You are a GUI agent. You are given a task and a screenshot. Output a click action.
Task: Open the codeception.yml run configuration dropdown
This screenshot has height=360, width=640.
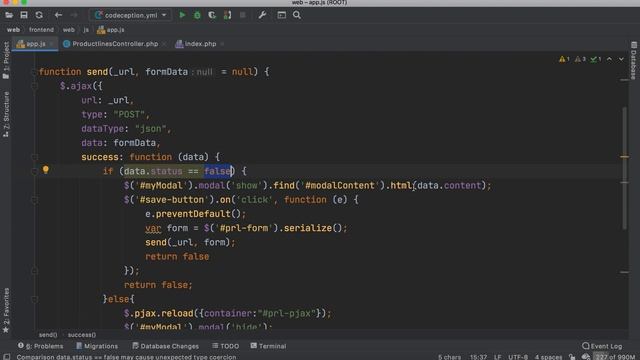click(130, 15)
